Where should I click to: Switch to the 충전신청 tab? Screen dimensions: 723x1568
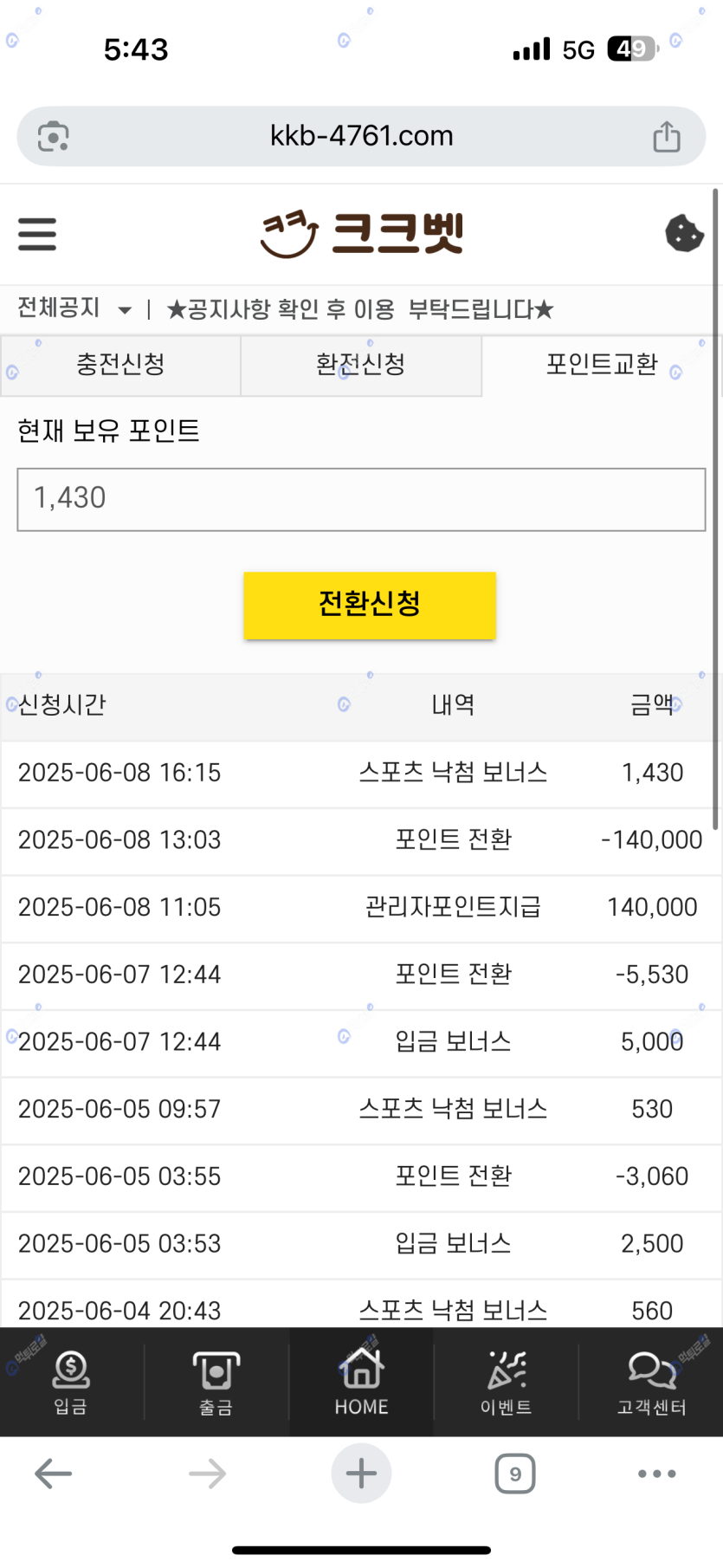click(120, 365)
